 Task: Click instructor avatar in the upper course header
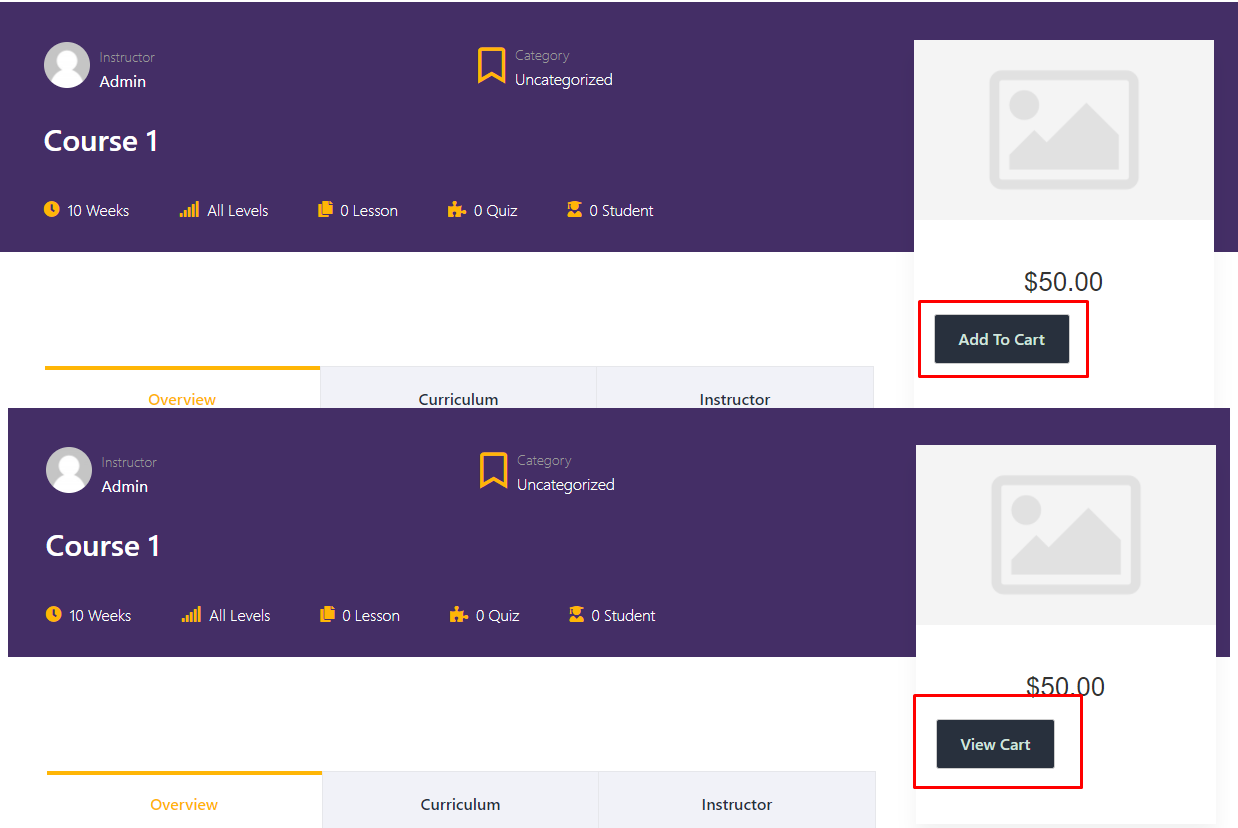(67, 65)
